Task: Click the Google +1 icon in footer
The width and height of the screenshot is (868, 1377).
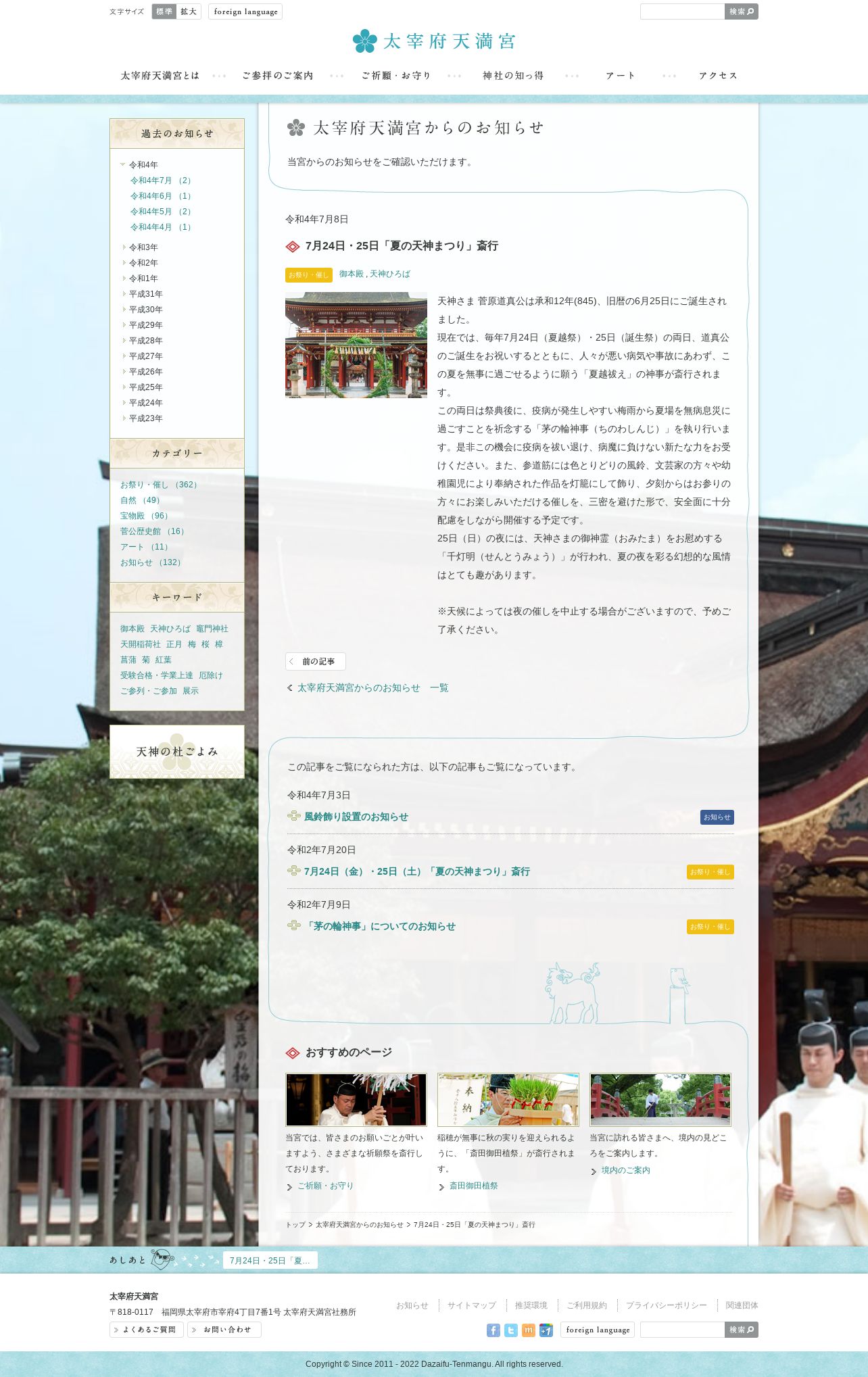Action: point(546,1330)
